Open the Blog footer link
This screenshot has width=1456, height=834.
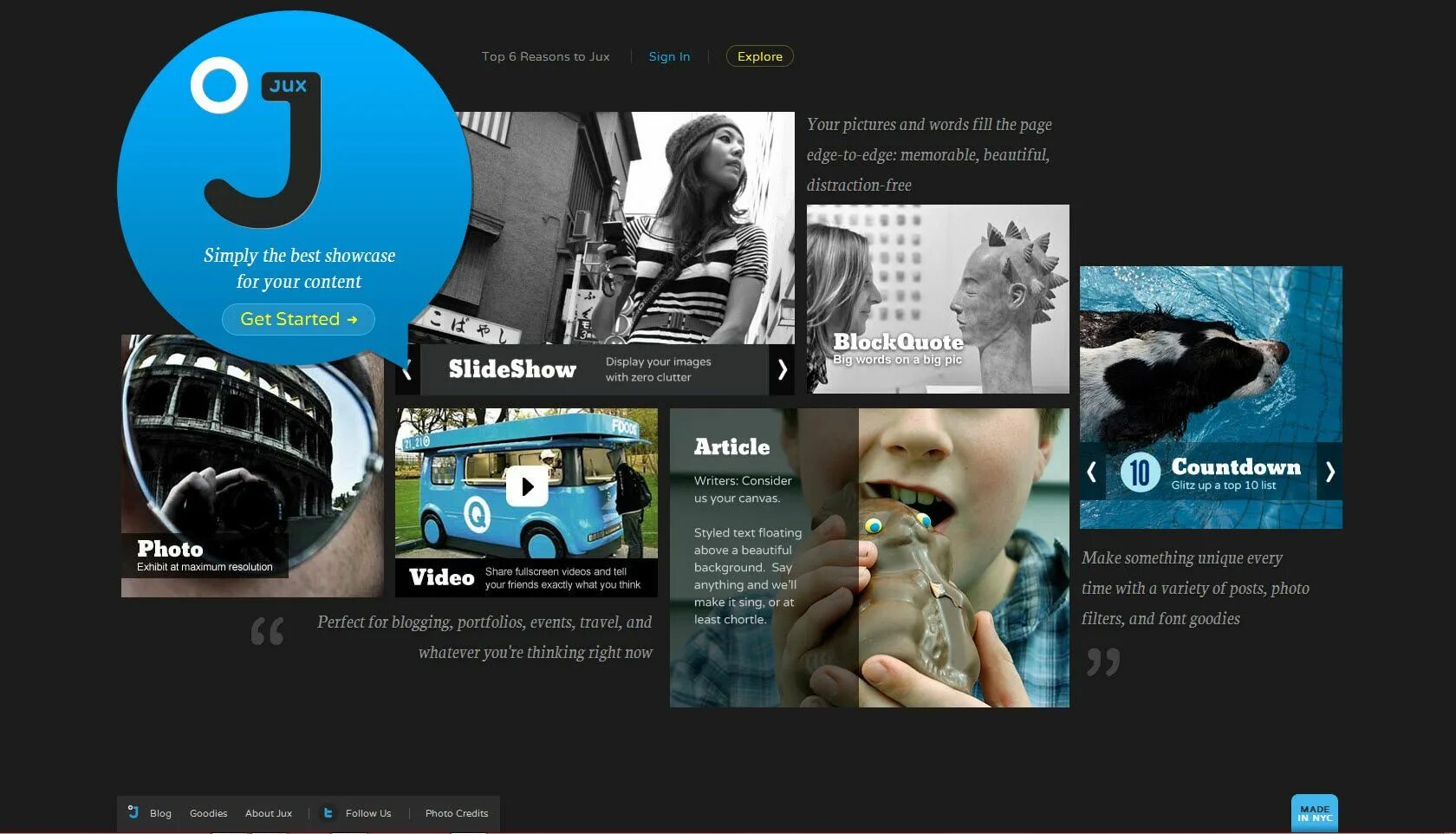(160, 813)
